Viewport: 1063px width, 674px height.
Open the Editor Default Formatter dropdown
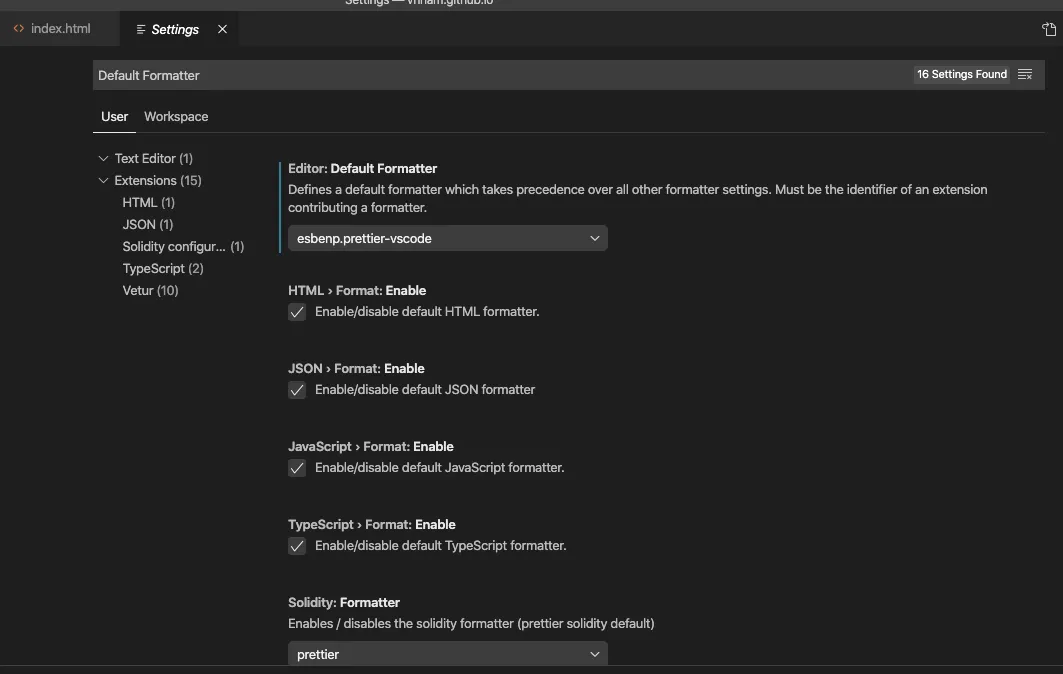click(447, 238)
